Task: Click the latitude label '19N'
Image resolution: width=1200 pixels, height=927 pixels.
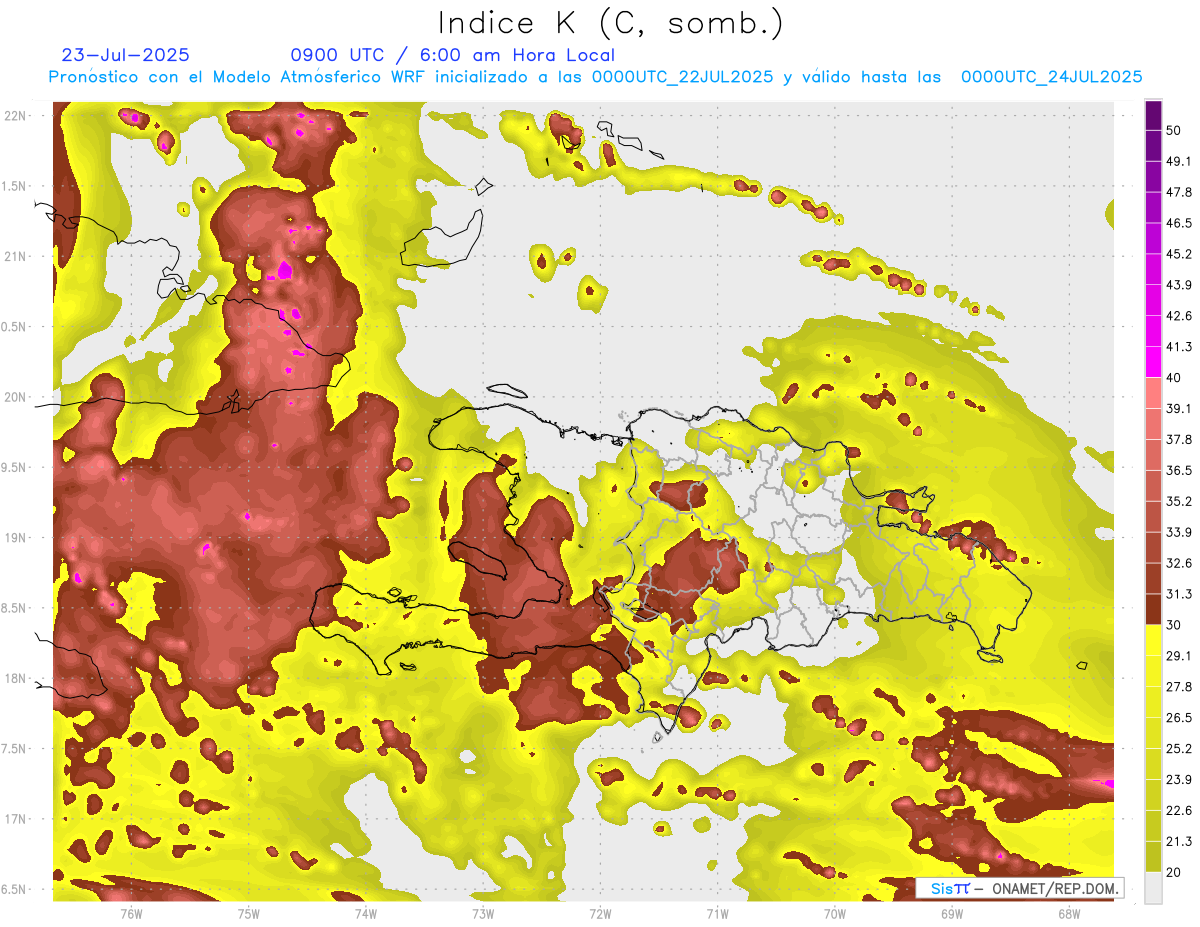Action: (15, 537)
